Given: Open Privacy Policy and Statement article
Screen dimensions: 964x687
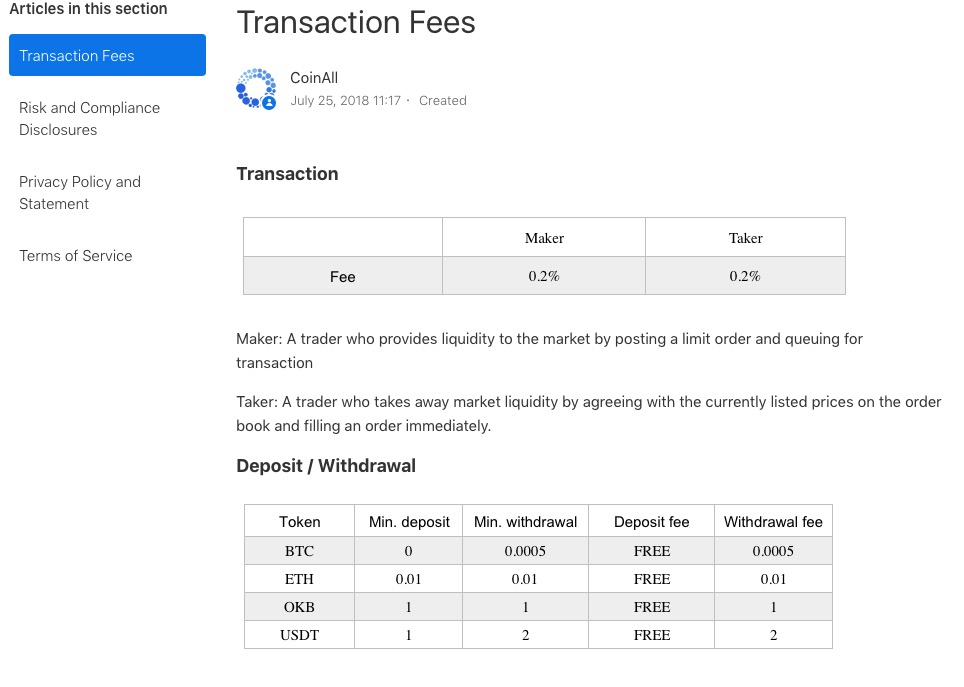Looking at the screenshot, I should click(x=80, y=193).
